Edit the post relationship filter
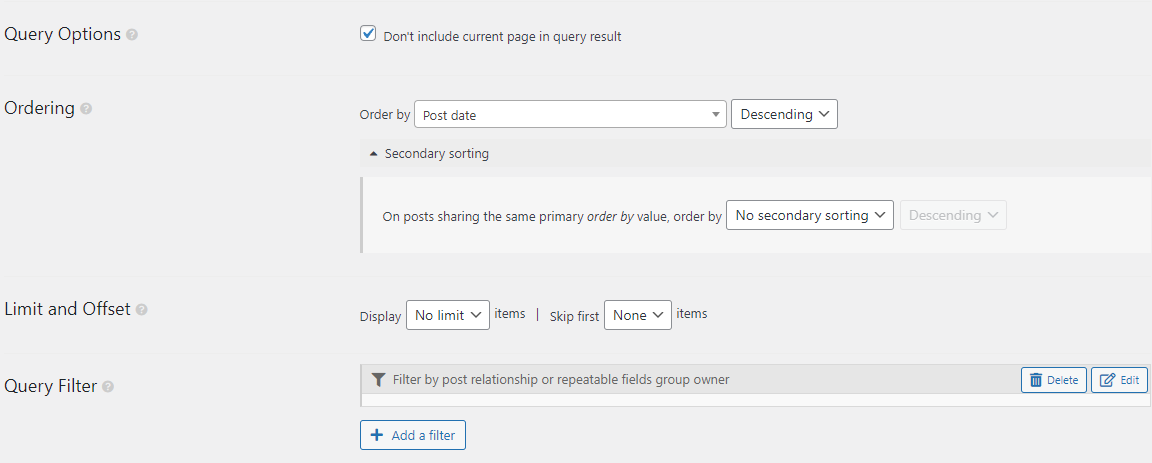The image size is (1152, 463). click(x=1120, y=380)
